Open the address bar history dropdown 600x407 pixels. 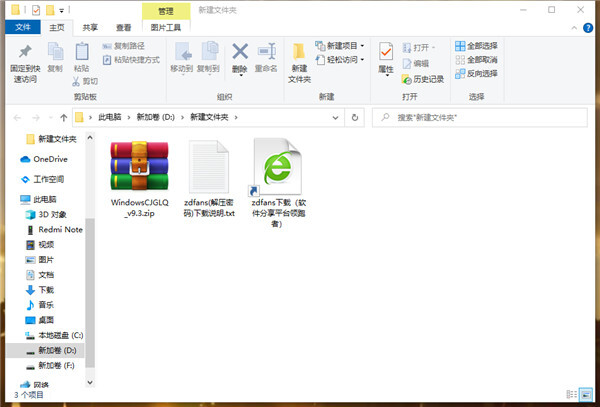tap(336, 118)
